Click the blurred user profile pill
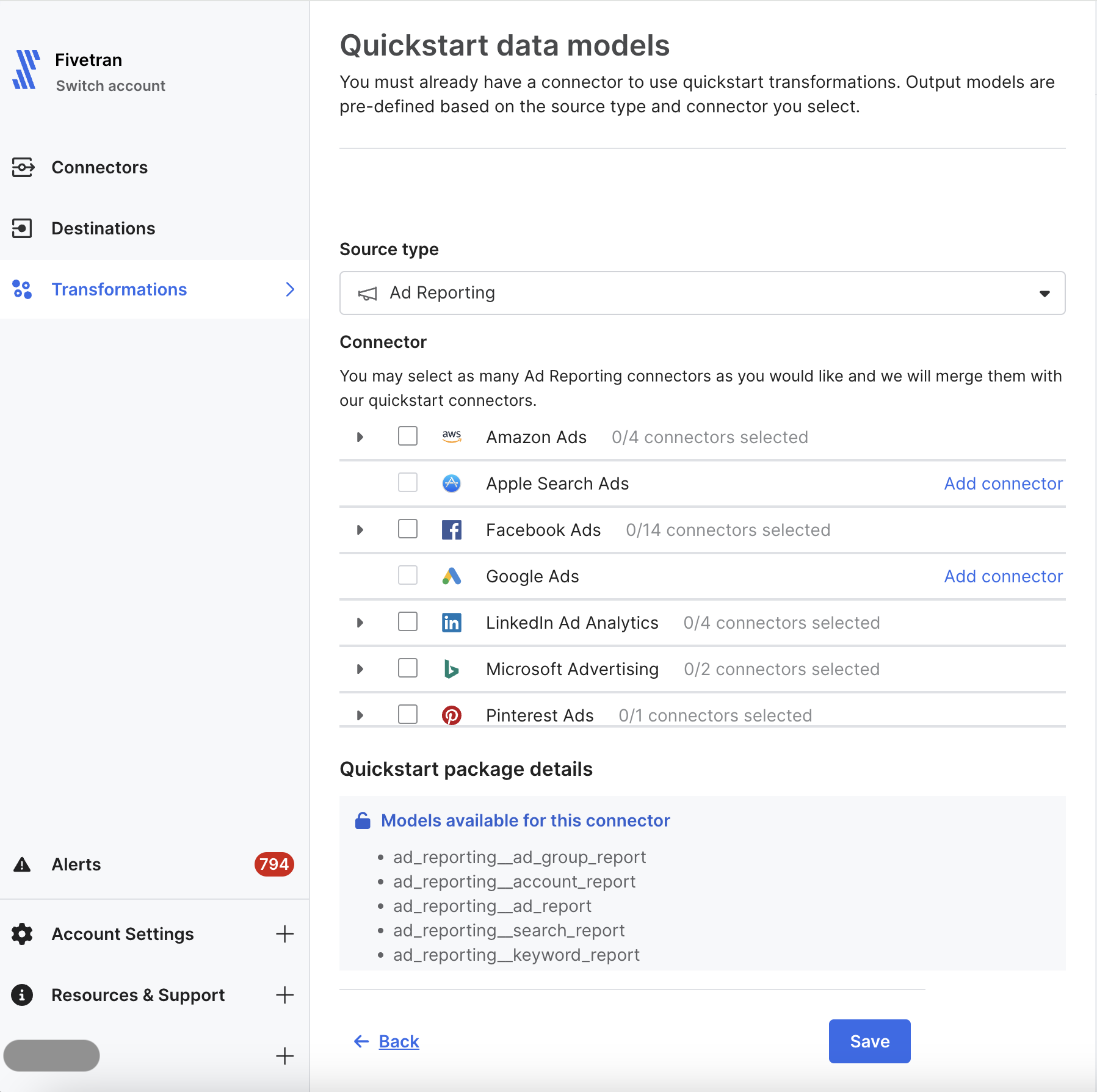 point(52,1055)
